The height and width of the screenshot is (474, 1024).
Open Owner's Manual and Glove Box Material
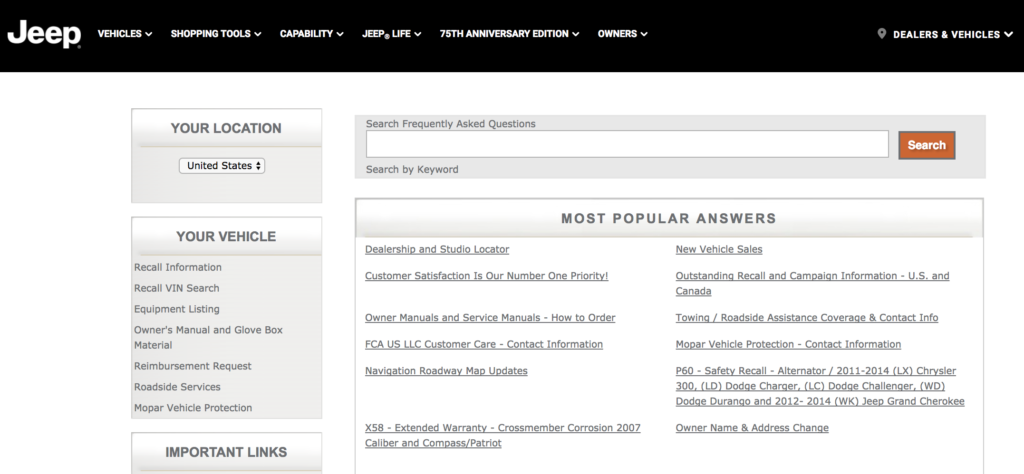(208, 338)
